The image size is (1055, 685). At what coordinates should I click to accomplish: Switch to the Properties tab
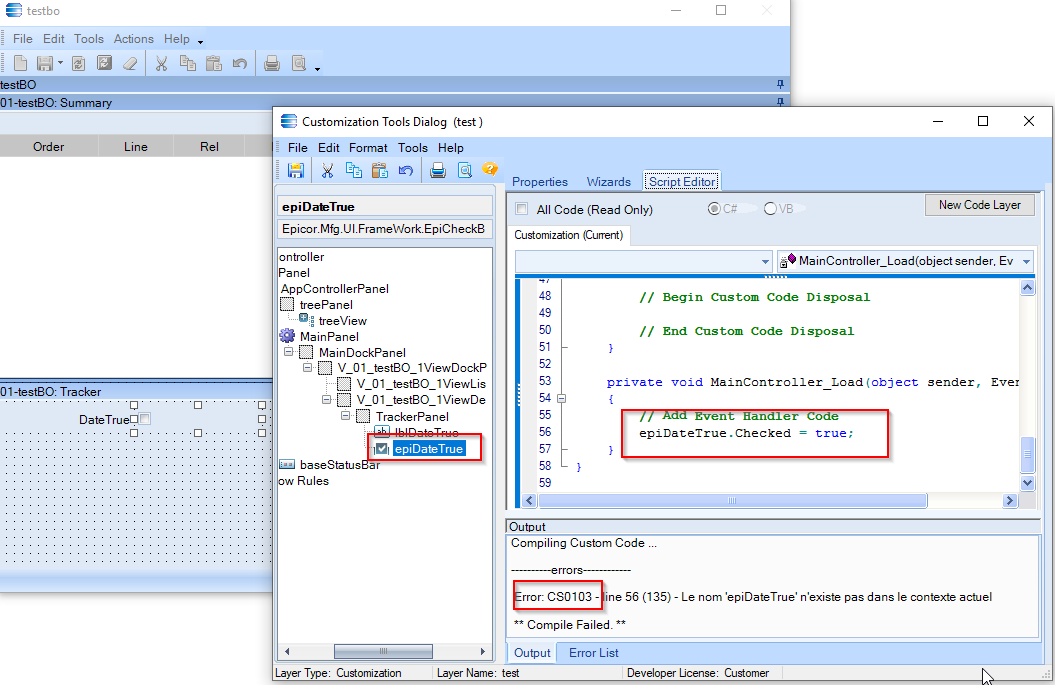point(540,182)
